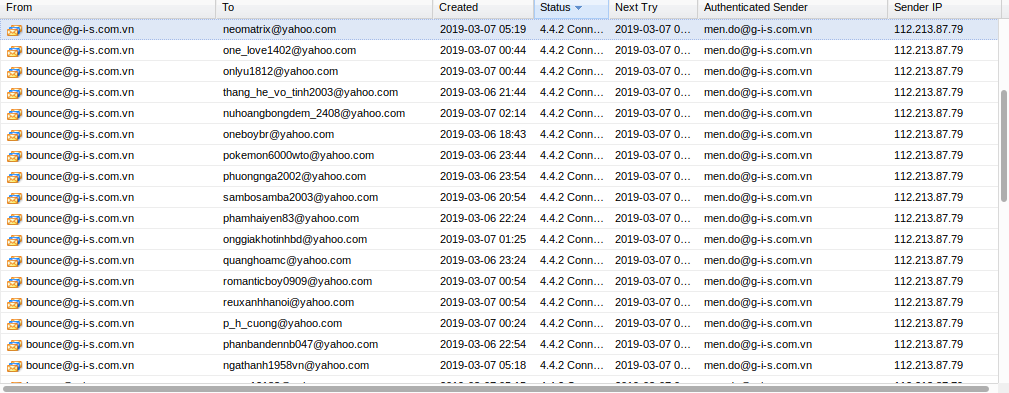Screen dimensions: 1009x393
Task: Click the mail icon in the p_h_cuong row
Action: 14,324
